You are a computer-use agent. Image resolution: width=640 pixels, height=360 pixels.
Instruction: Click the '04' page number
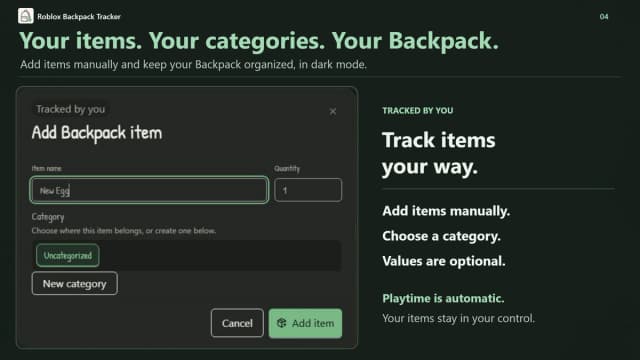click(604, 17)
